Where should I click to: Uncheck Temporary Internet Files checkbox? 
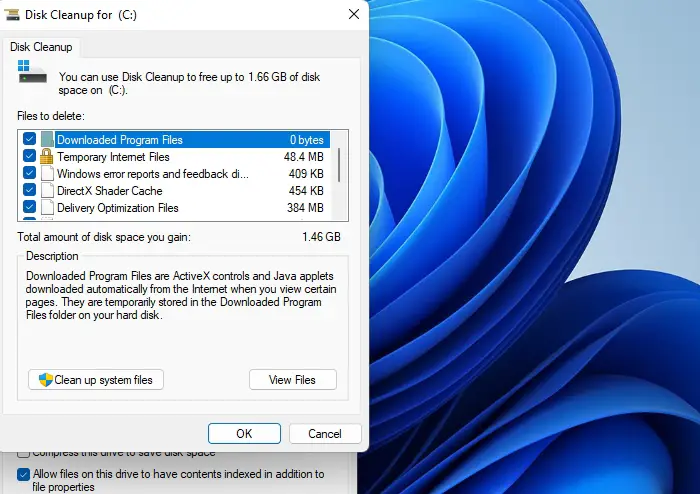(29, 156)
